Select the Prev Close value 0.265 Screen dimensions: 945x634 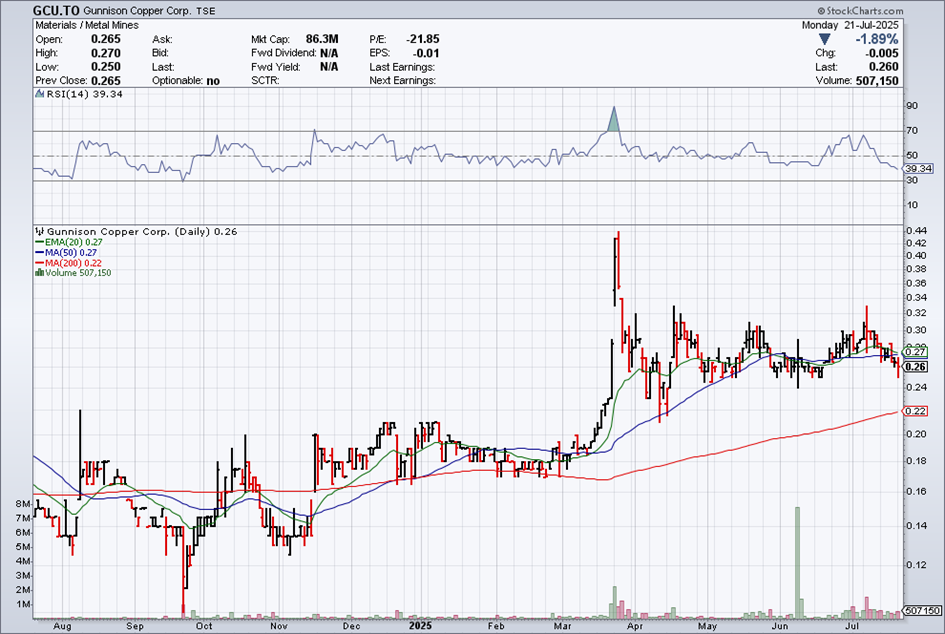105,81
